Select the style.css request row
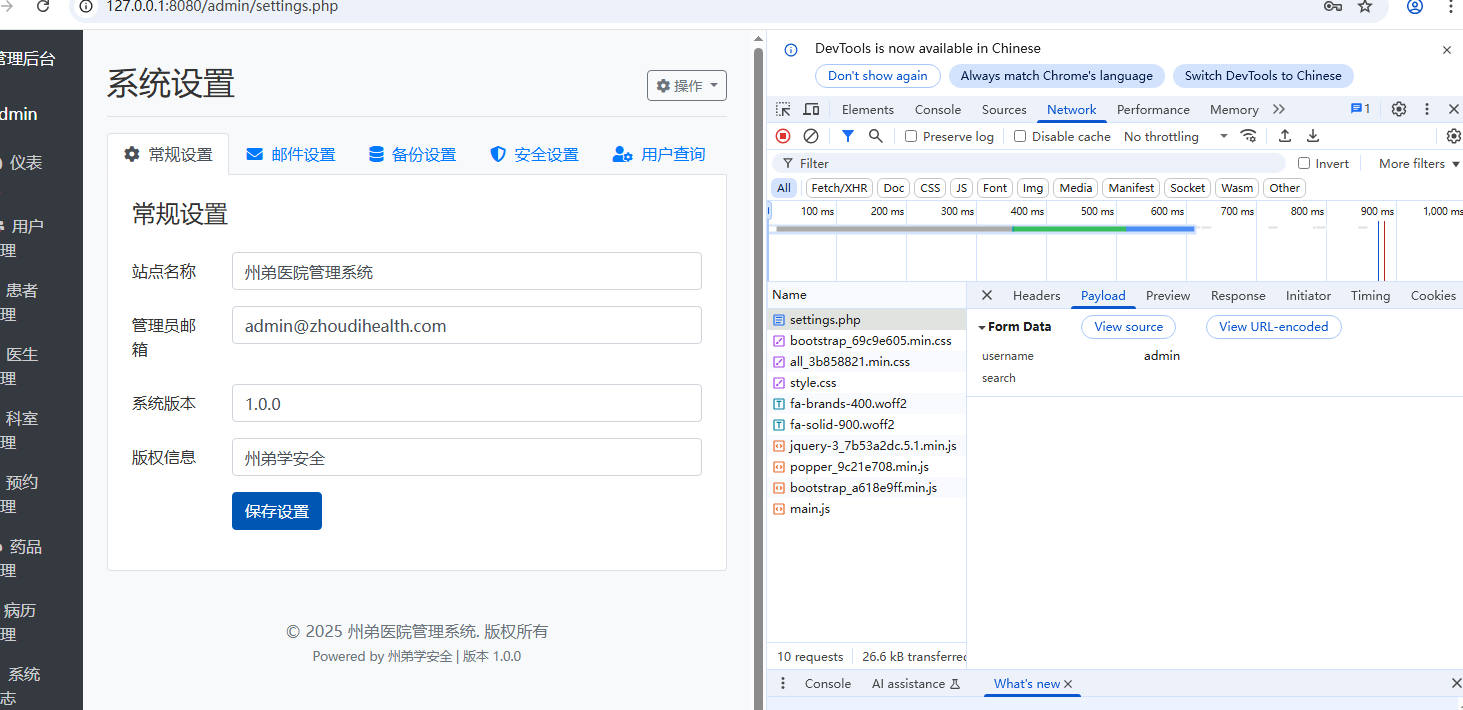Viewport: 1463px width, 710px height. click(866, 383)
